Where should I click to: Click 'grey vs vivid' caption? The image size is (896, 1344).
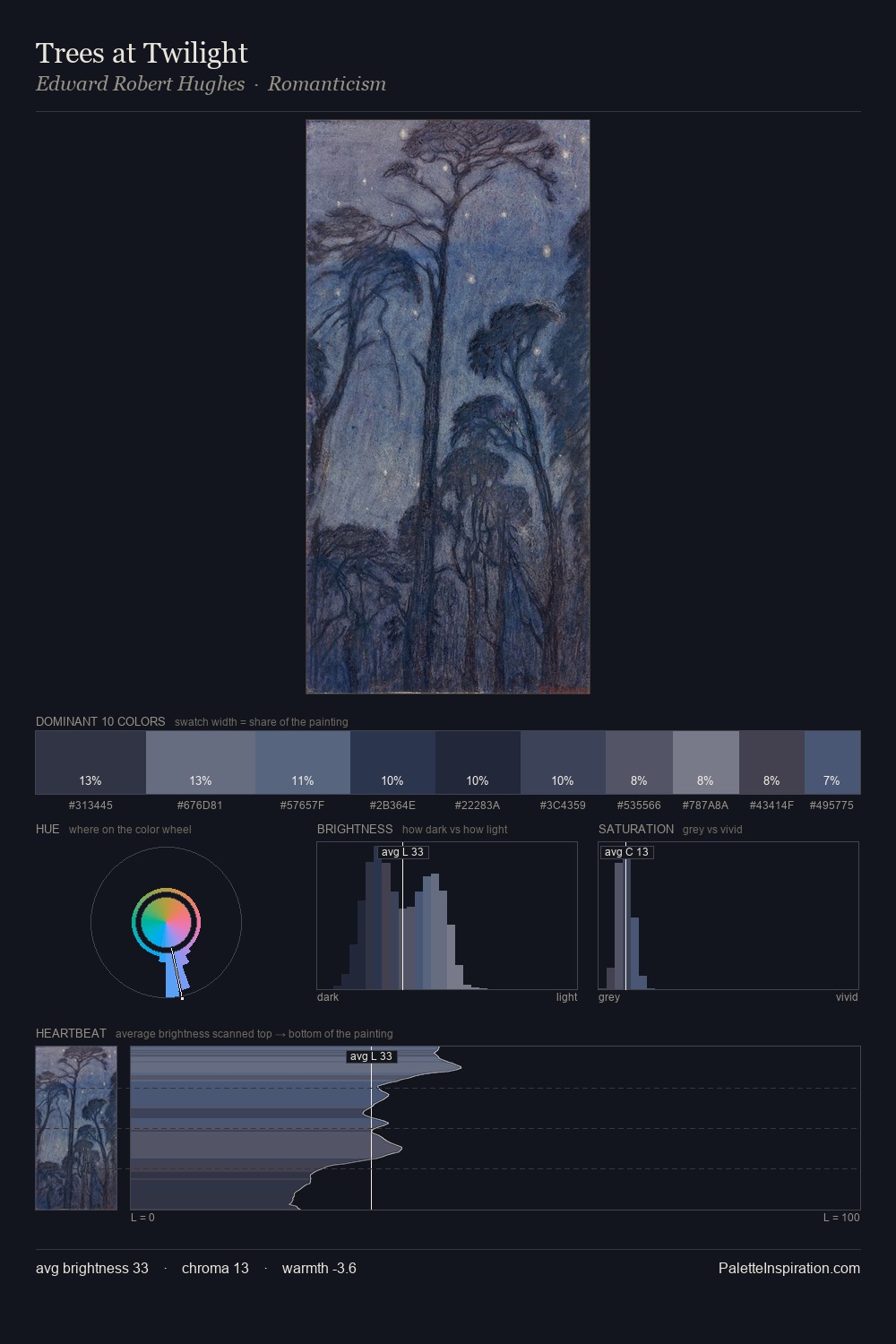tap(712, 830)
